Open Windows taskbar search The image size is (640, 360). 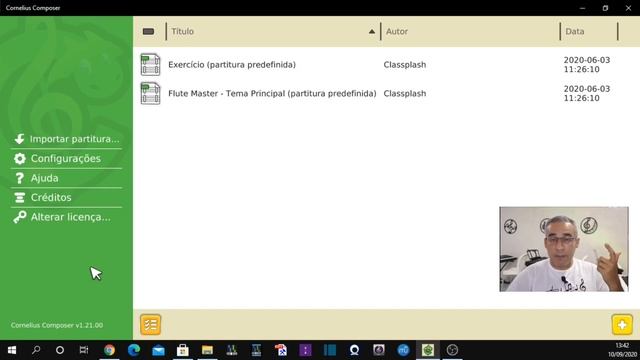pos(36,350)
